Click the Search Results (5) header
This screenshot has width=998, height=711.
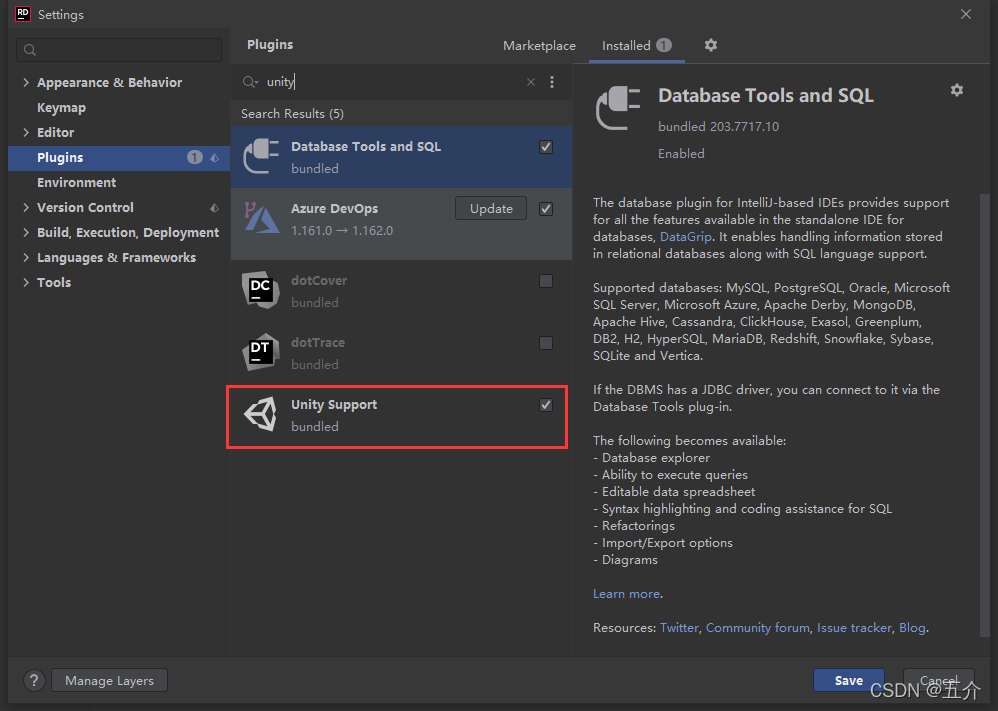tap(292, 114)
